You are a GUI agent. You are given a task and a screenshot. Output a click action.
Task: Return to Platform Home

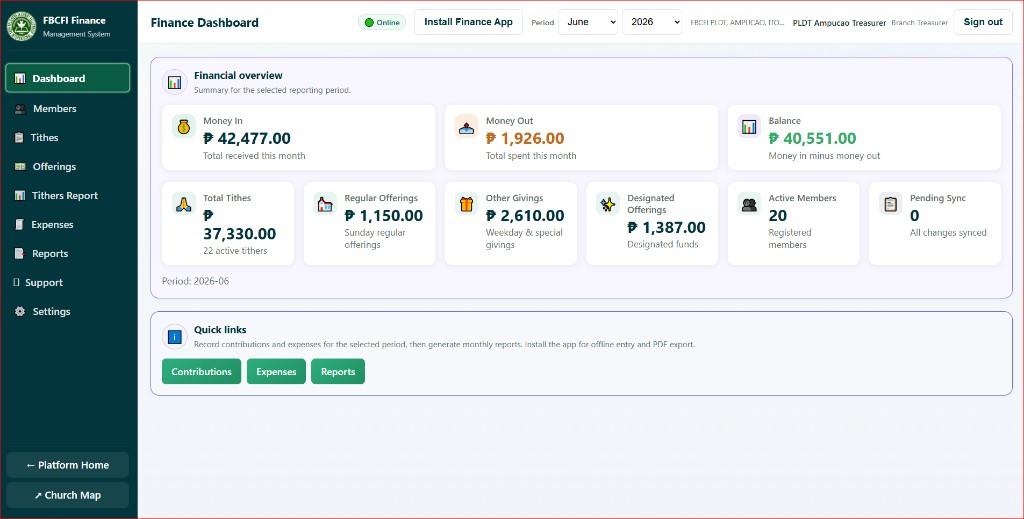[68, 465]
